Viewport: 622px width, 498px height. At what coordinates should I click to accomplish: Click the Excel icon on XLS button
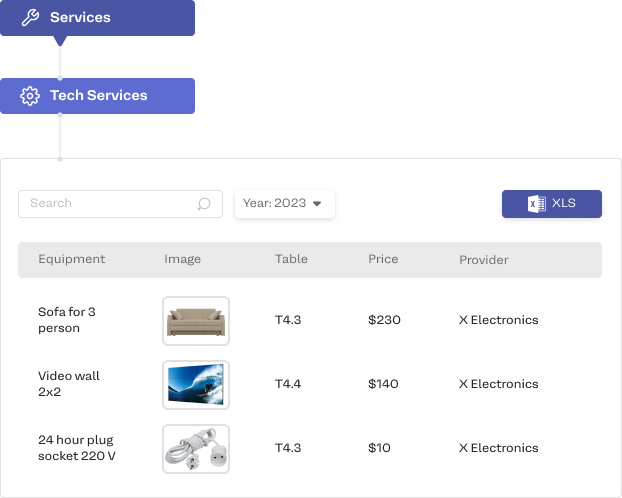point(535,204)
